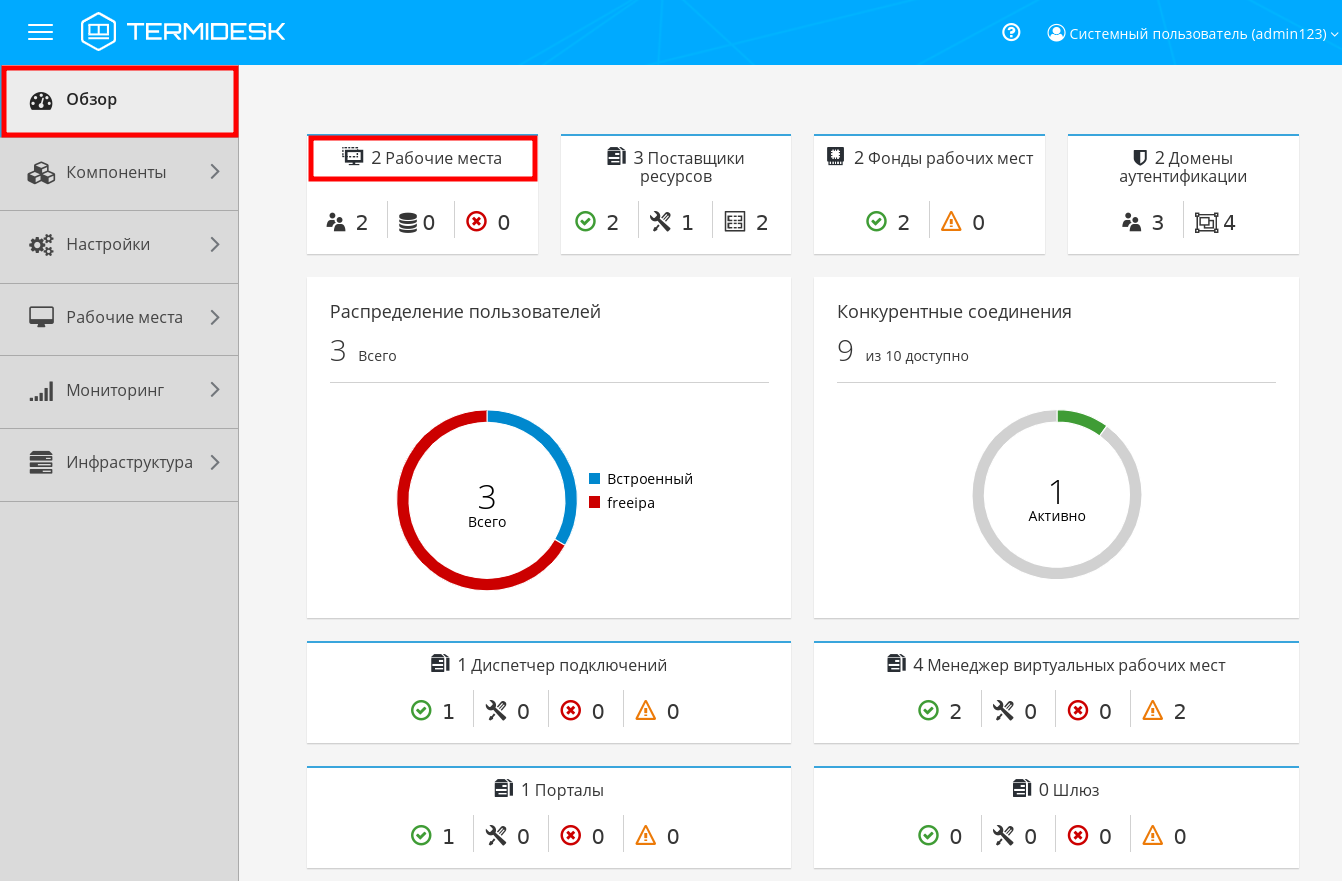Image resolution: width=1342 pixels, height=881 pixels.
Task: Open help via question mark icon
Action: pyautogui.click(x=1011, y=32)
